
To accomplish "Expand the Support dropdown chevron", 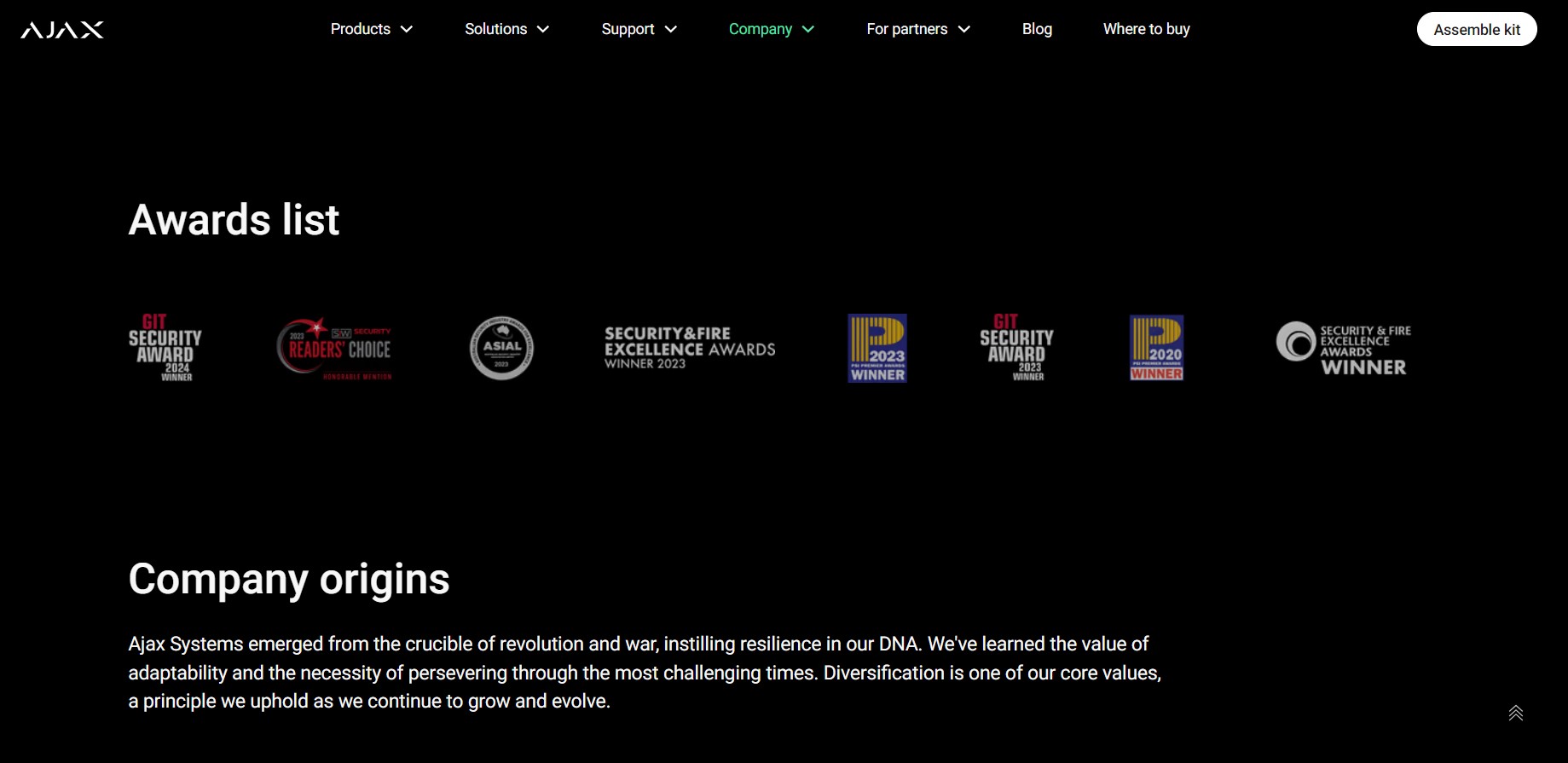I will (671, 29).
